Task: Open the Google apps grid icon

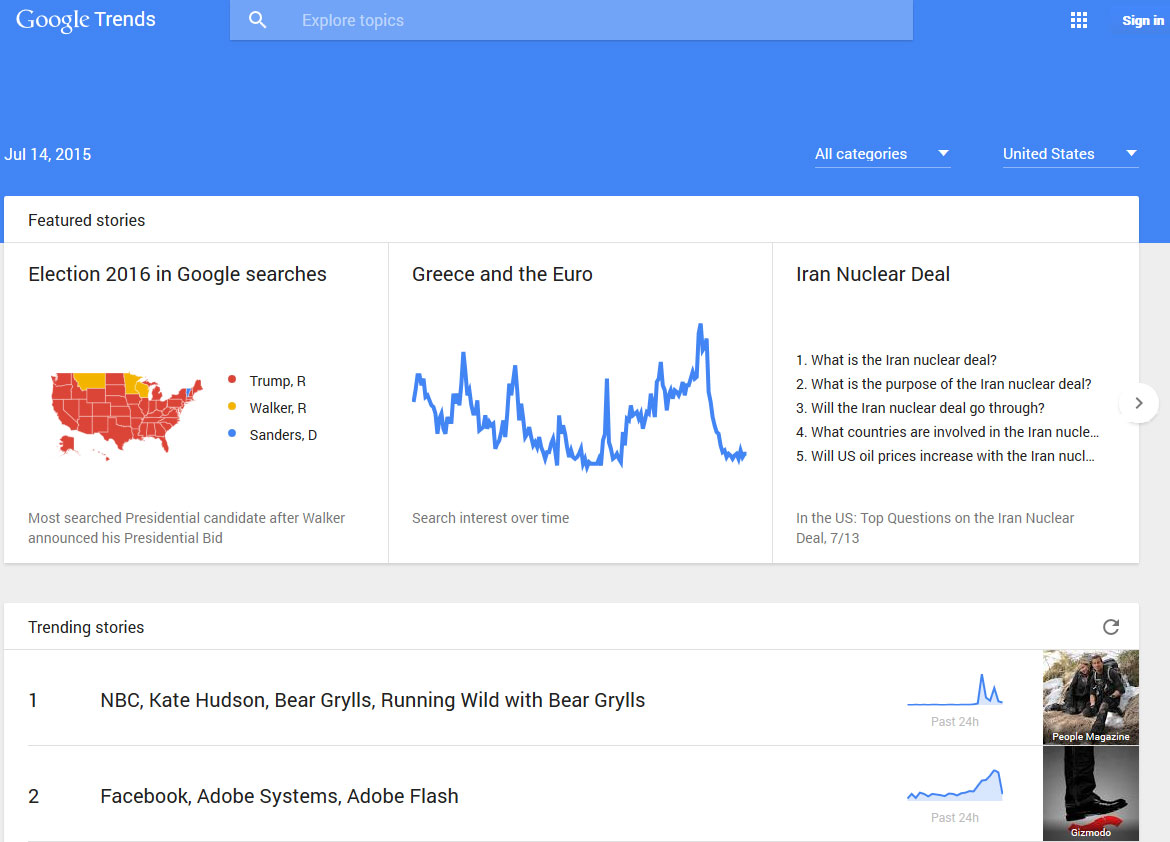Action: pos(1078,20)
